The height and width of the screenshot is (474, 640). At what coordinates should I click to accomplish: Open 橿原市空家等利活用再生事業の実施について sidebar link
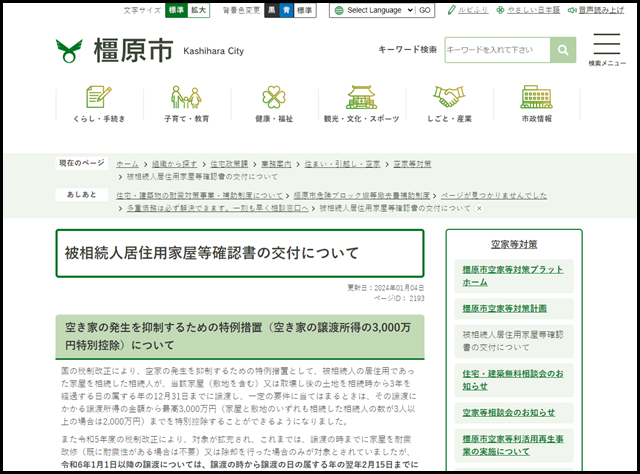513,445
